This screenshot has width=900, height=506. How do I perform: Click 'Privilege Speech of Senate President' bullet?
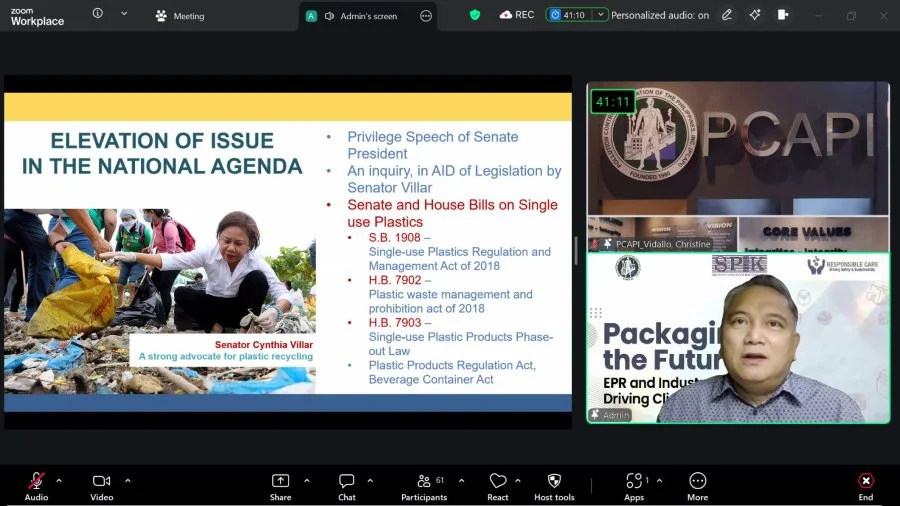tap(432, 145)
